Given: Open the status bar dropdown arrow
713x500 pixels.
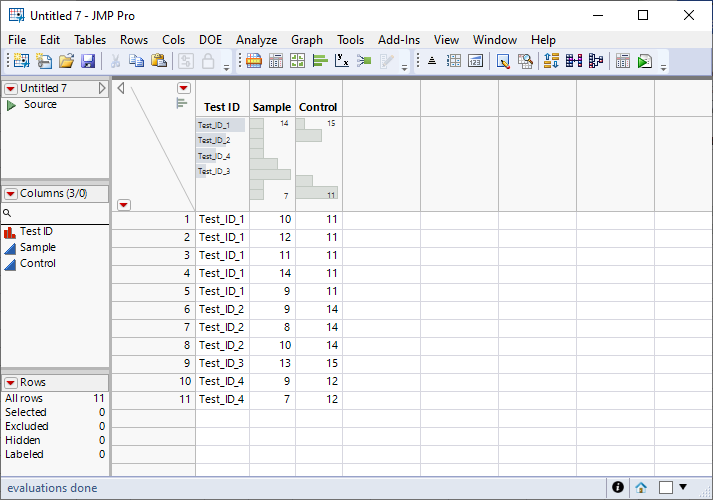Looking at the screenshot, I should pos(683,487).
